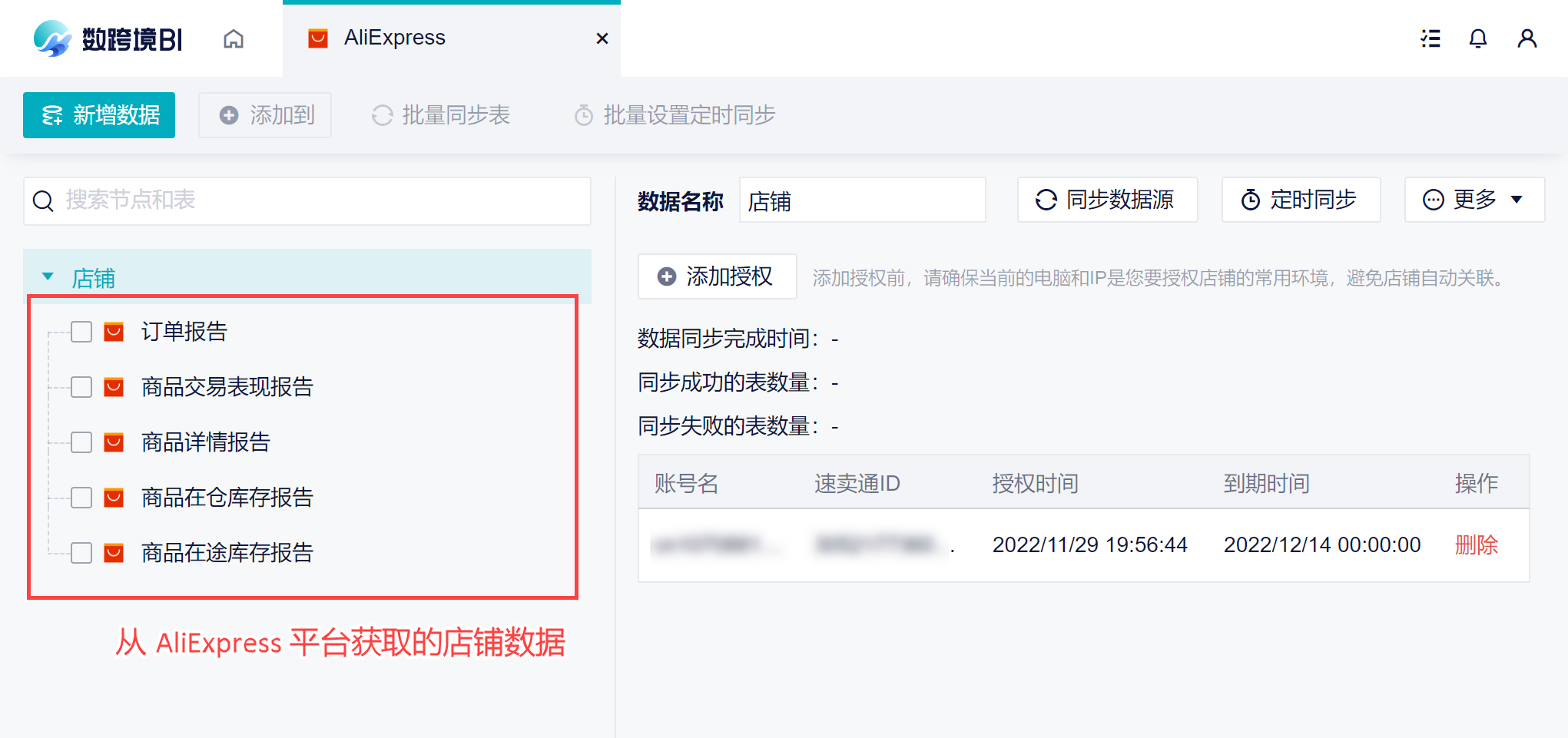Select the 商品详情报告 table name
The image size is (1568, 738).
pos(206,442)
